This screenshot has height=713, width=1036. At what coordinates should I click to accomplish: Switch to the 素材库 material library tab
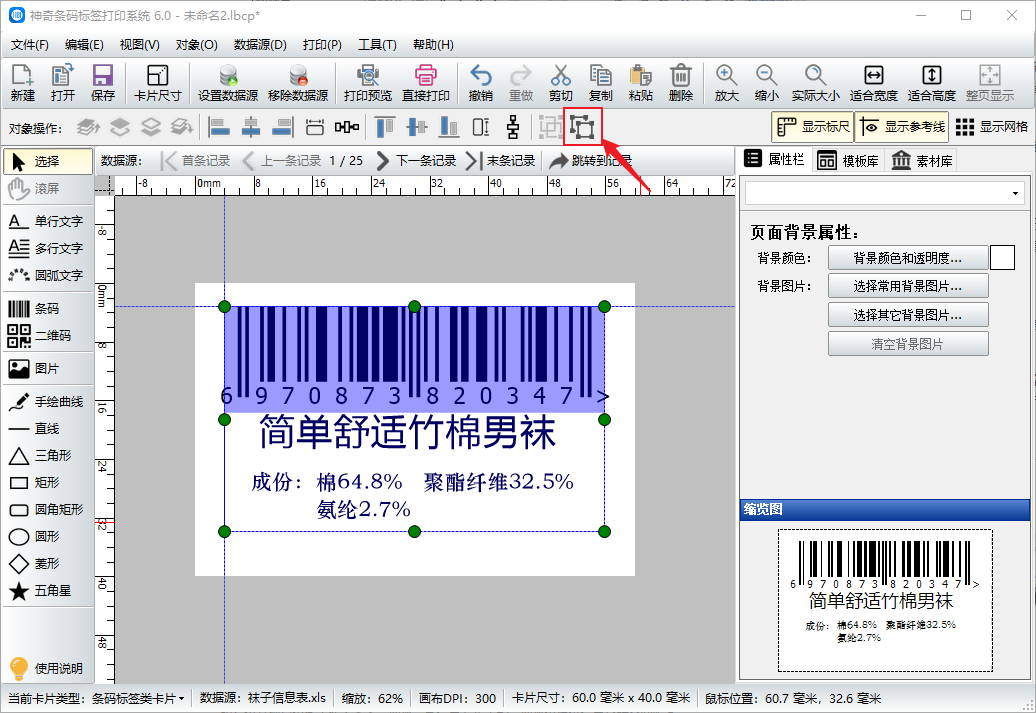click(x=922, y=161)
